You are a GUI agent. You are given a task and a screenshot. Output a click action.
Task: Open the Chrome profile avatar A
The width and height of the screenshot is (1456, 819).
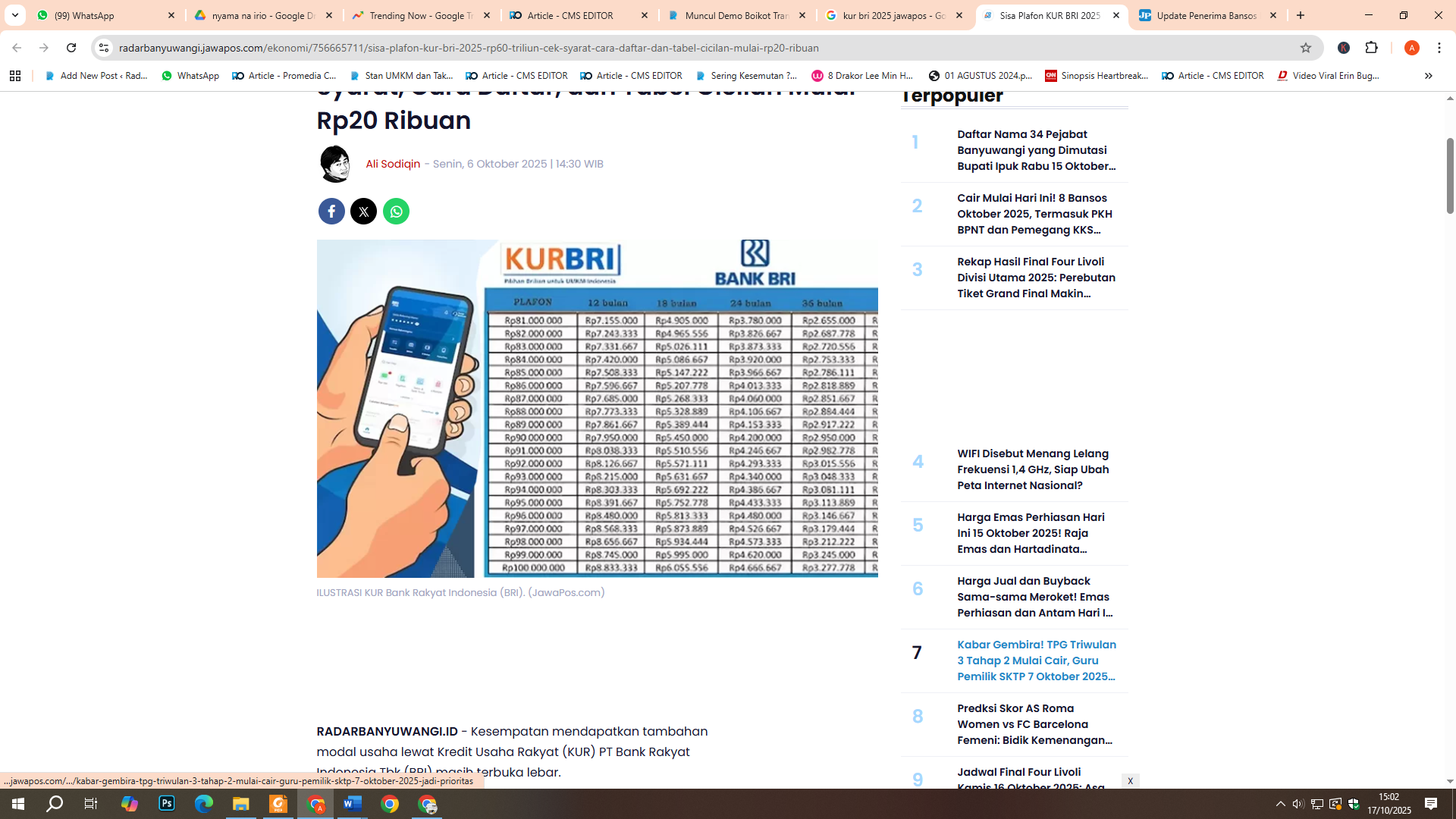click(x=1412, y=48)
